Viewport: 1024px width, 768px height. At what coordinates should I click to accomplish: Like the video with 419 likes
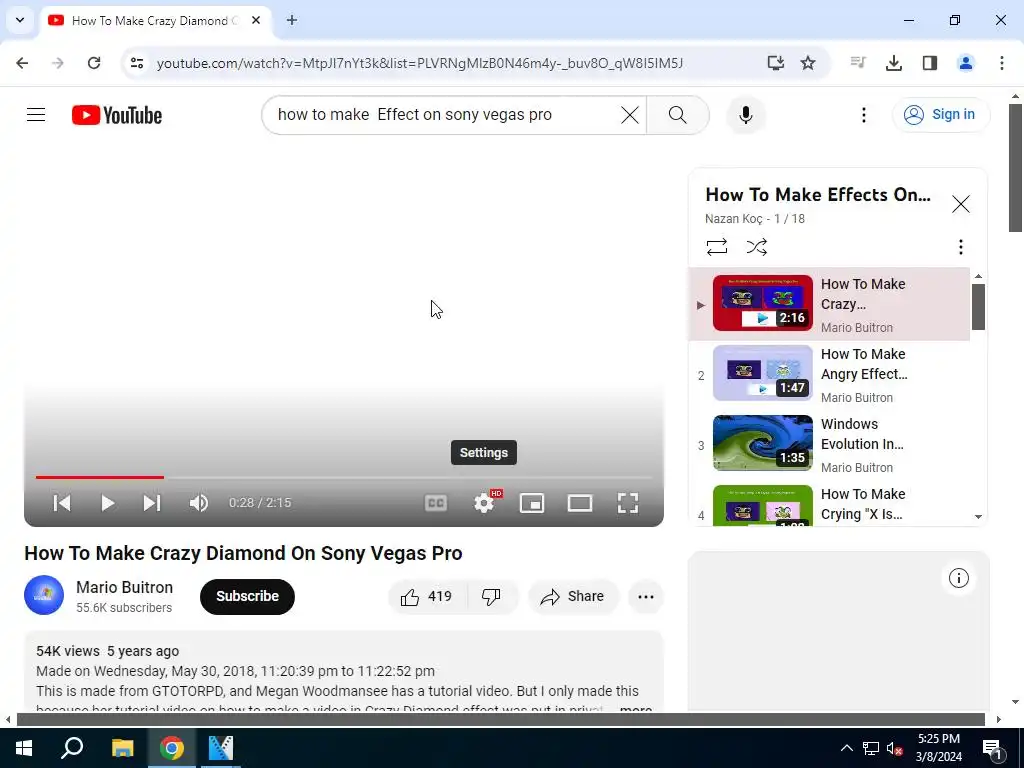[x=427, y=596]
